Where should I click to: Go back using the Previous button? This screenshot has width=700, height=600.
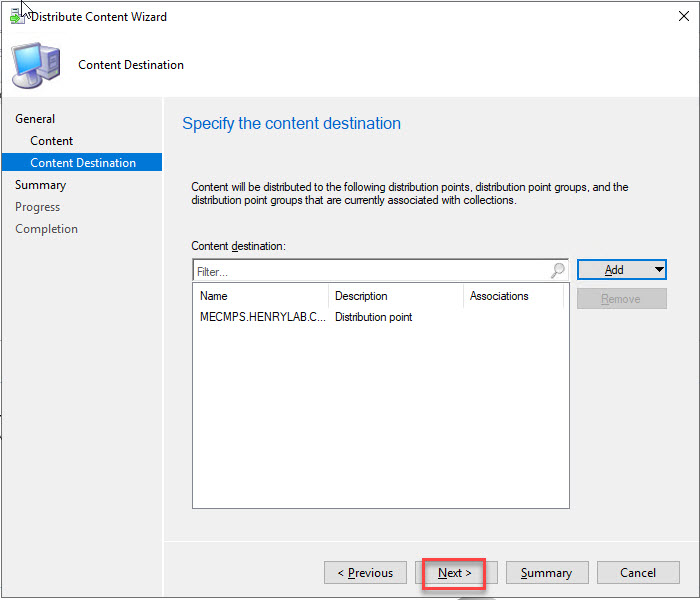365,573
